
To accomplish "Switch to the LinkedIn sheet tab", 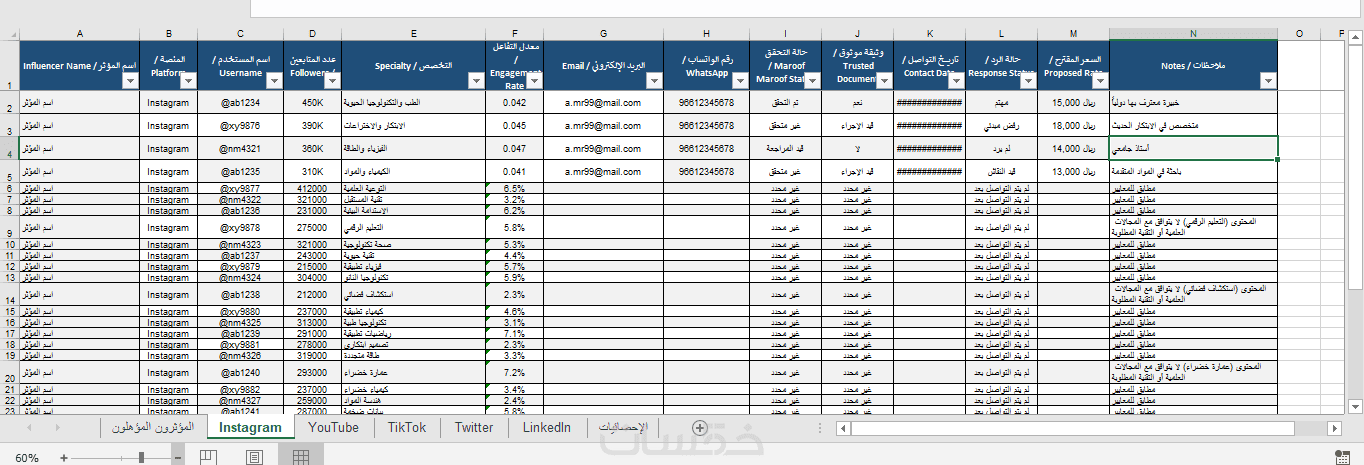I will click(x=546, y=427).
